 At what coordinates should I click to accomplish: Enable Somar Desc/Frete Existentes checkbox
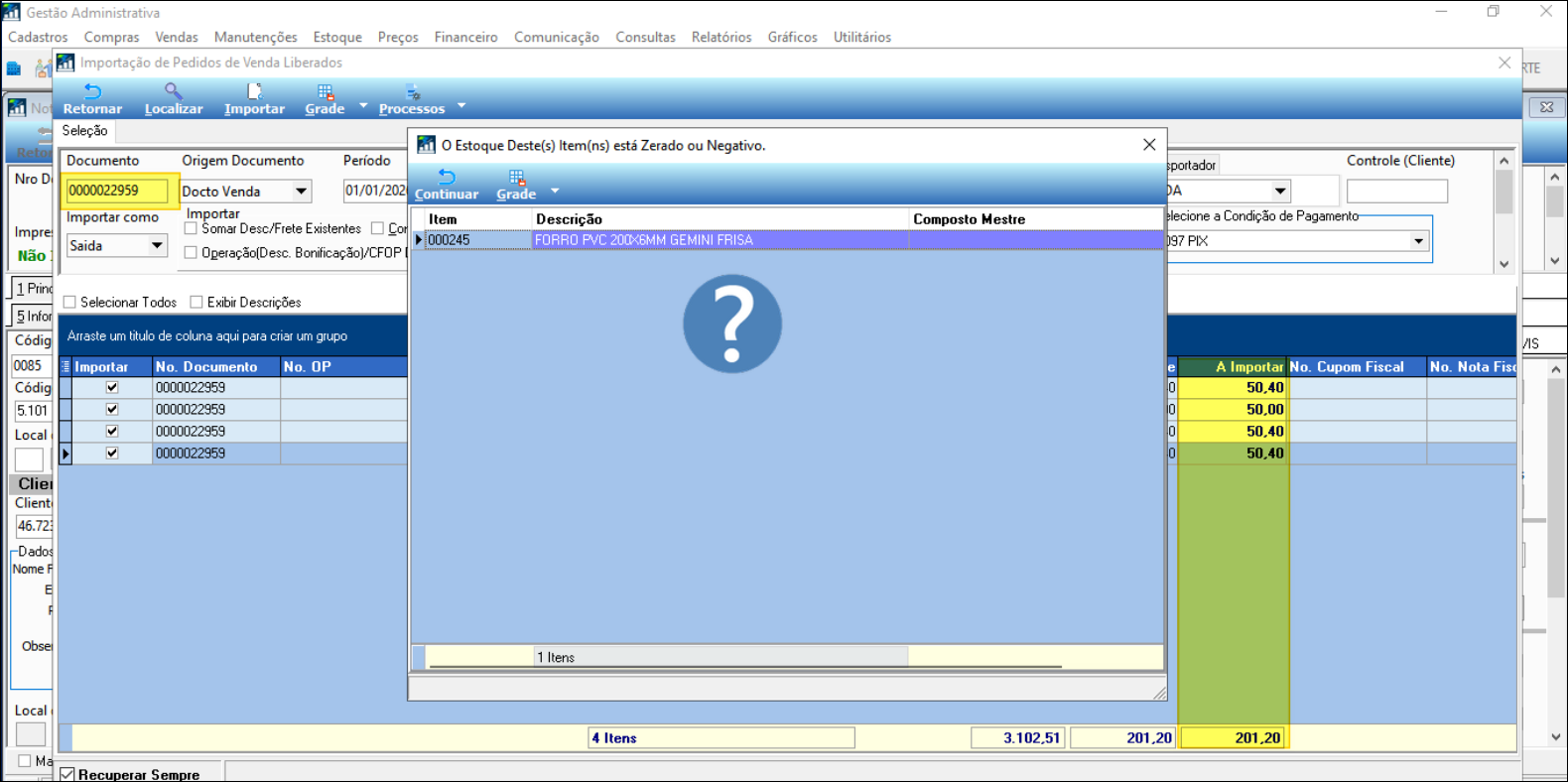point(191,228)
